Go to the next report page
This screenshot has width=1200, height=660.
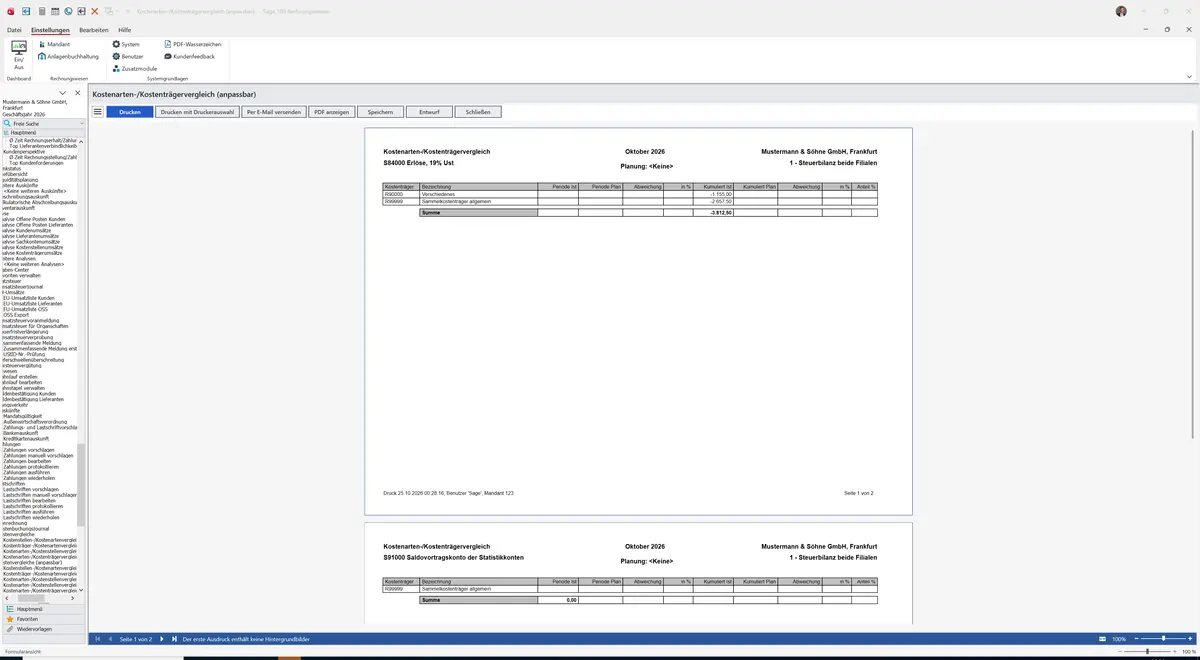[162, 638]
